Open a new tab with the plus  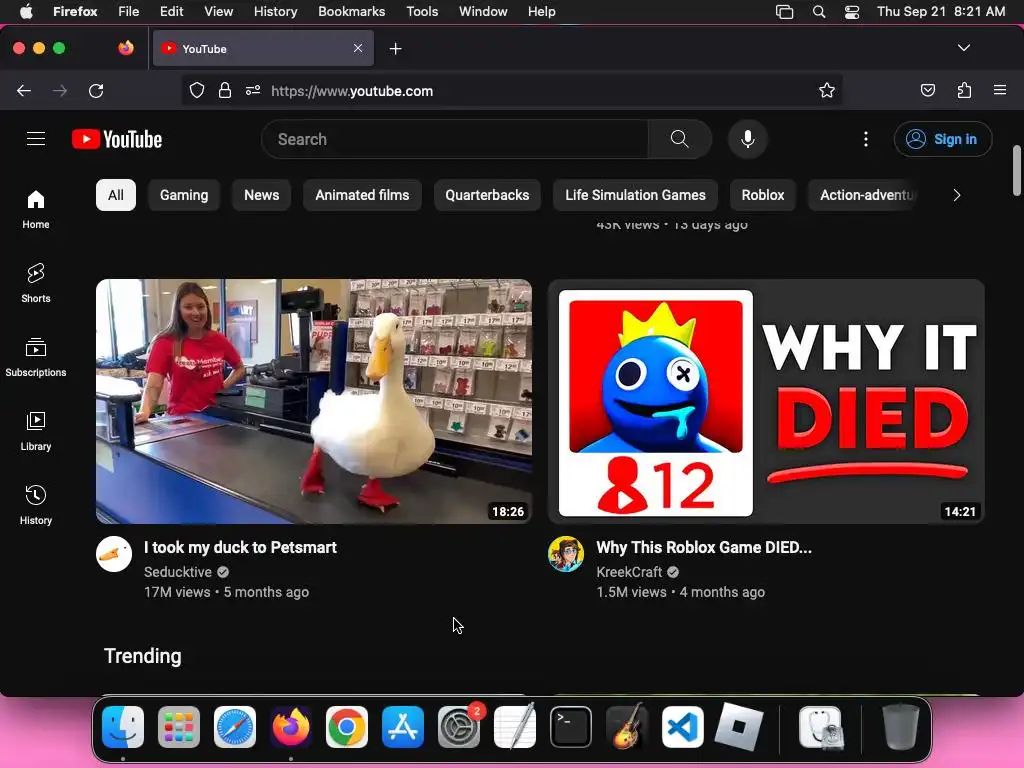395,49
